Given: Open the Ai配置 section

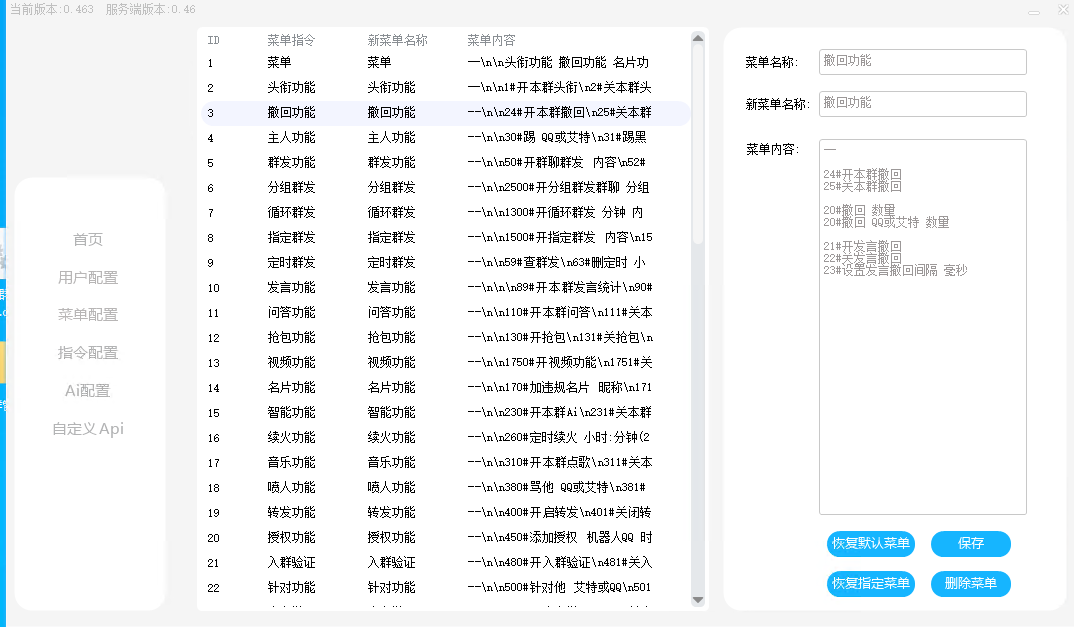Looking at the screenshot, I should 88,391.
